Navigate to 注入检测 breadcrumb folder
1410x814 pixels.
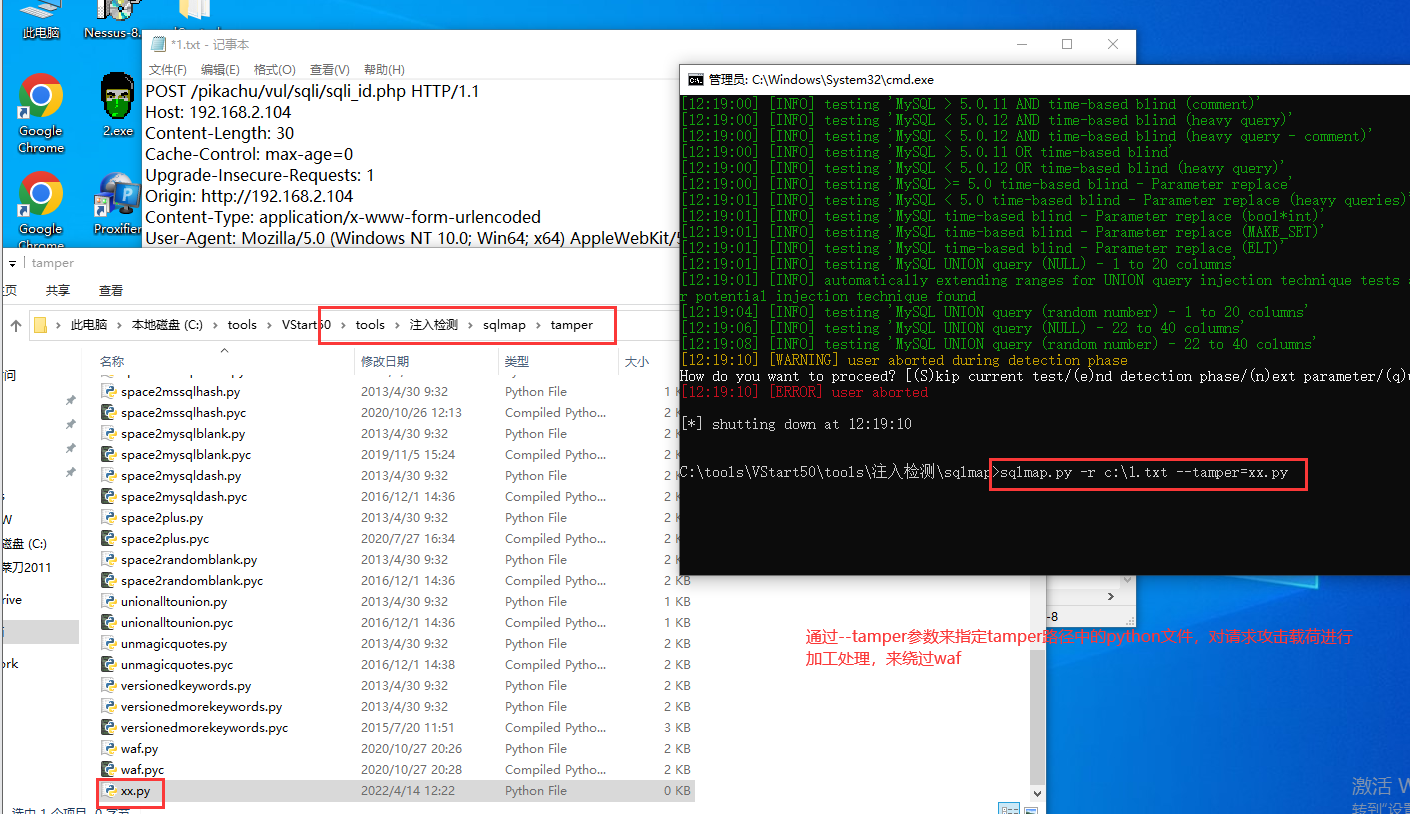[433, 325]
